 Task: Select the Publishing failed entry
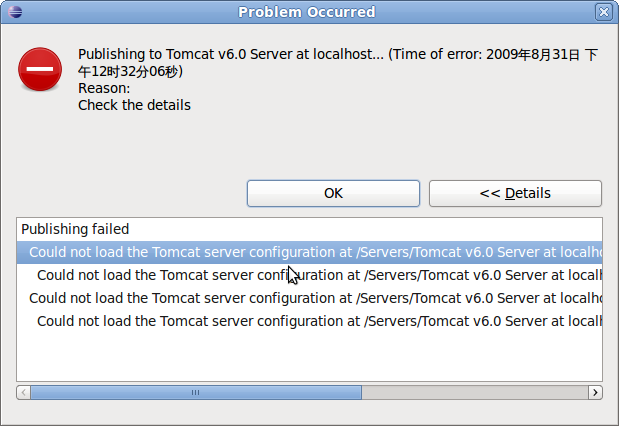(75, 229)
